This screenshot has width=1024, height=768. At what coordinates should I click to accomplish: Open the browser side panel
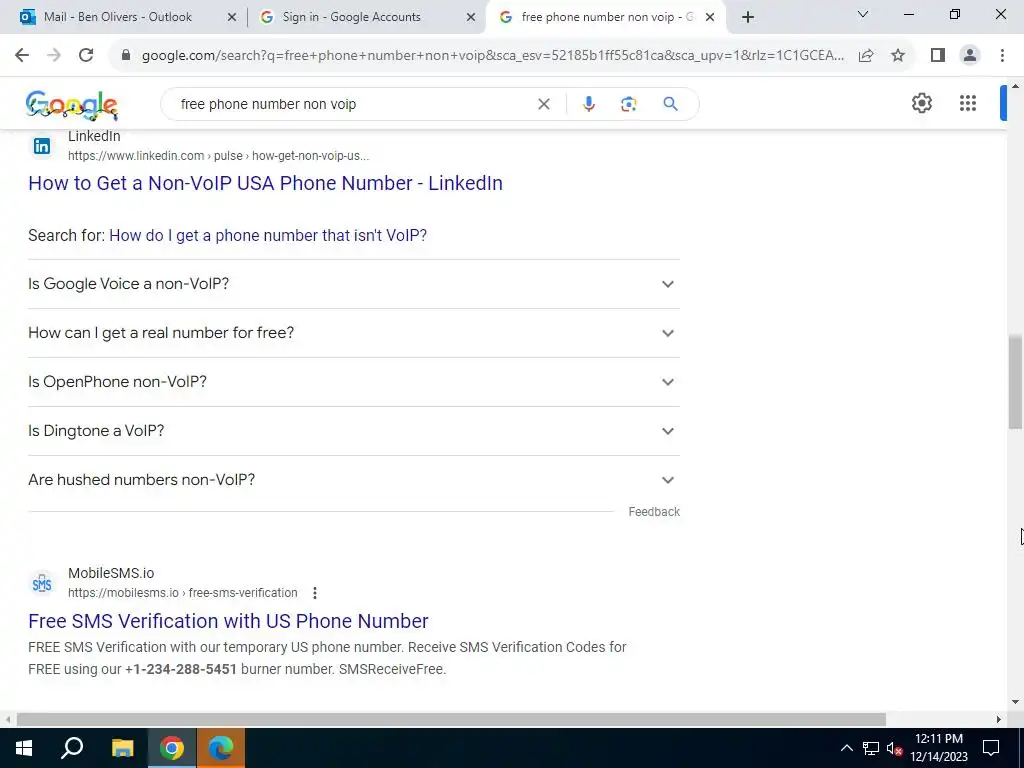click(x=938, y=56)
